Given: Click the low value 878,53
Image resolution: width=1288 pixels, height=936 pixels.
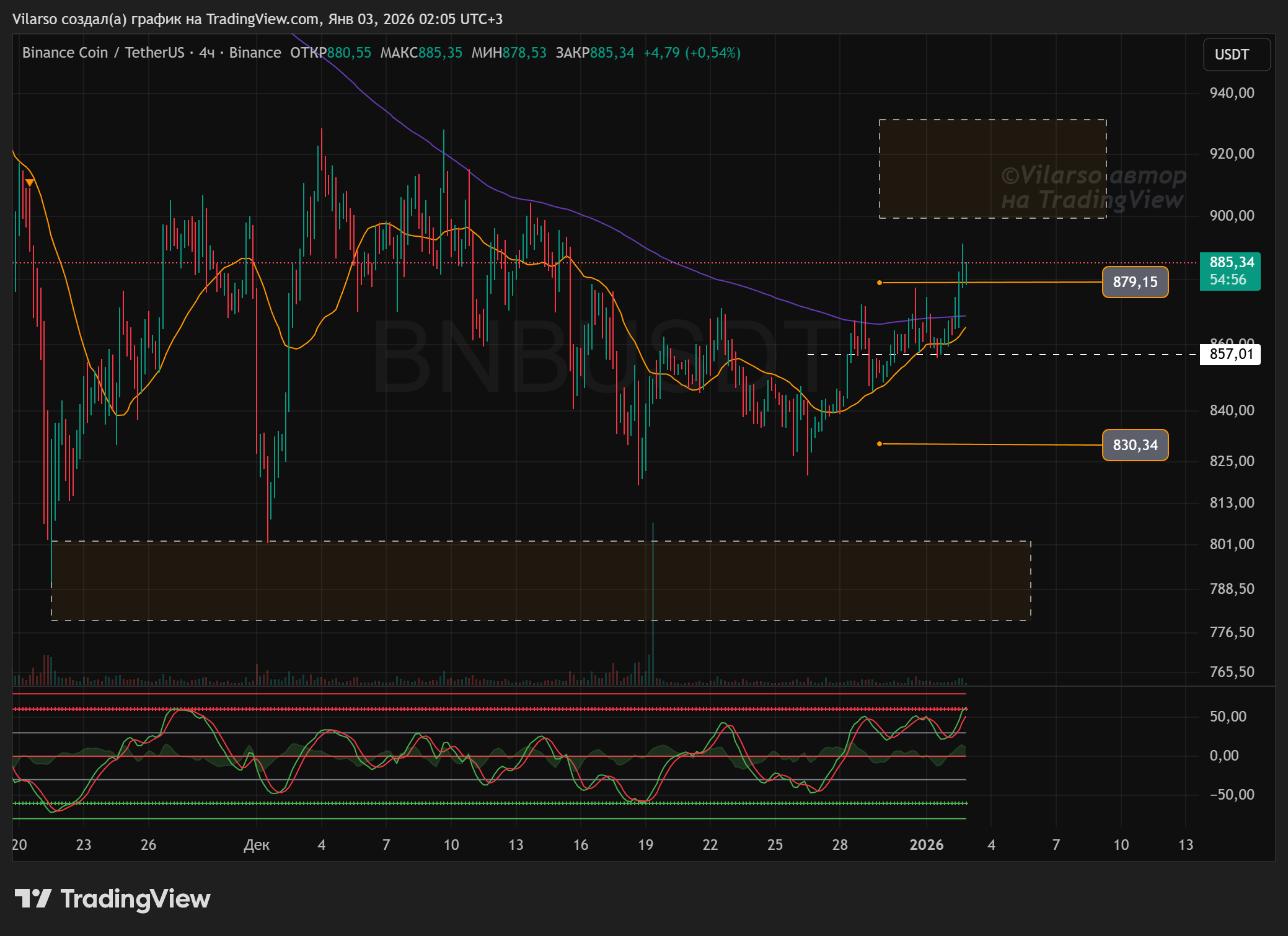Looking at the screenshot, I should (x=524, y=53).
